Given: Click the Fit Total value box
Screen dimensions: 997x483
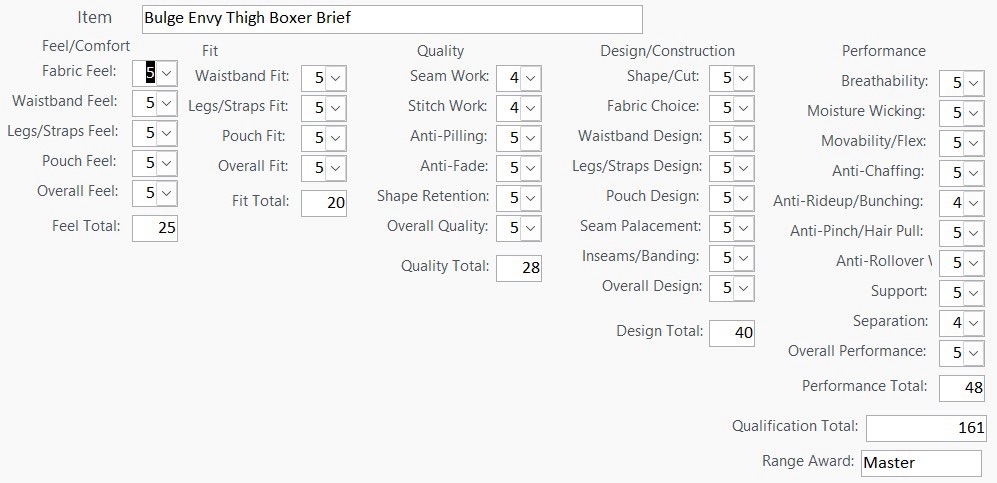Looking at the screenshot, I should (324, 202).
